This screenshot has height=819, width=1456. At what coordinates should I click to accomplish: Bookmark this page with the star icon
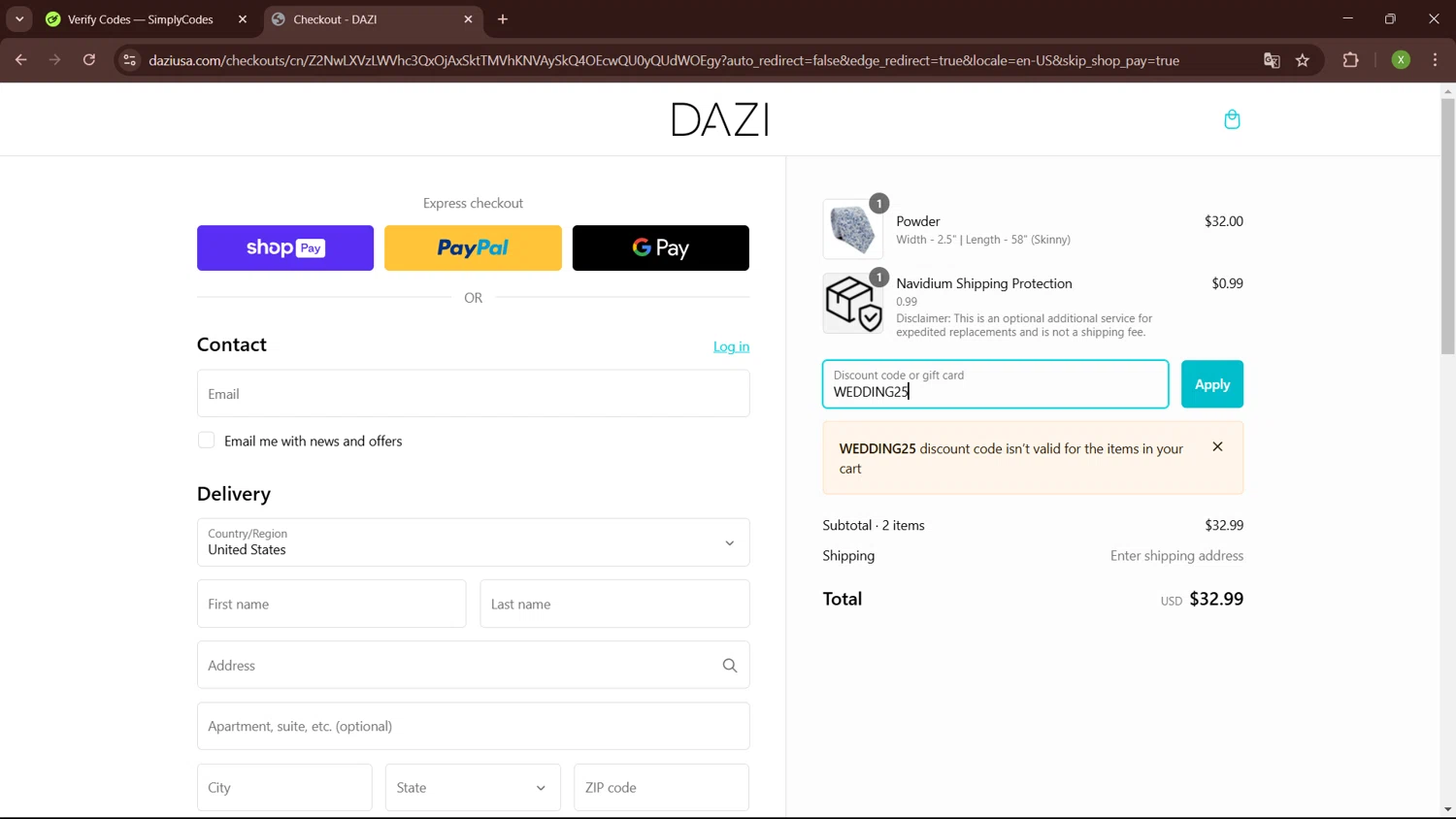point(1303,60)
